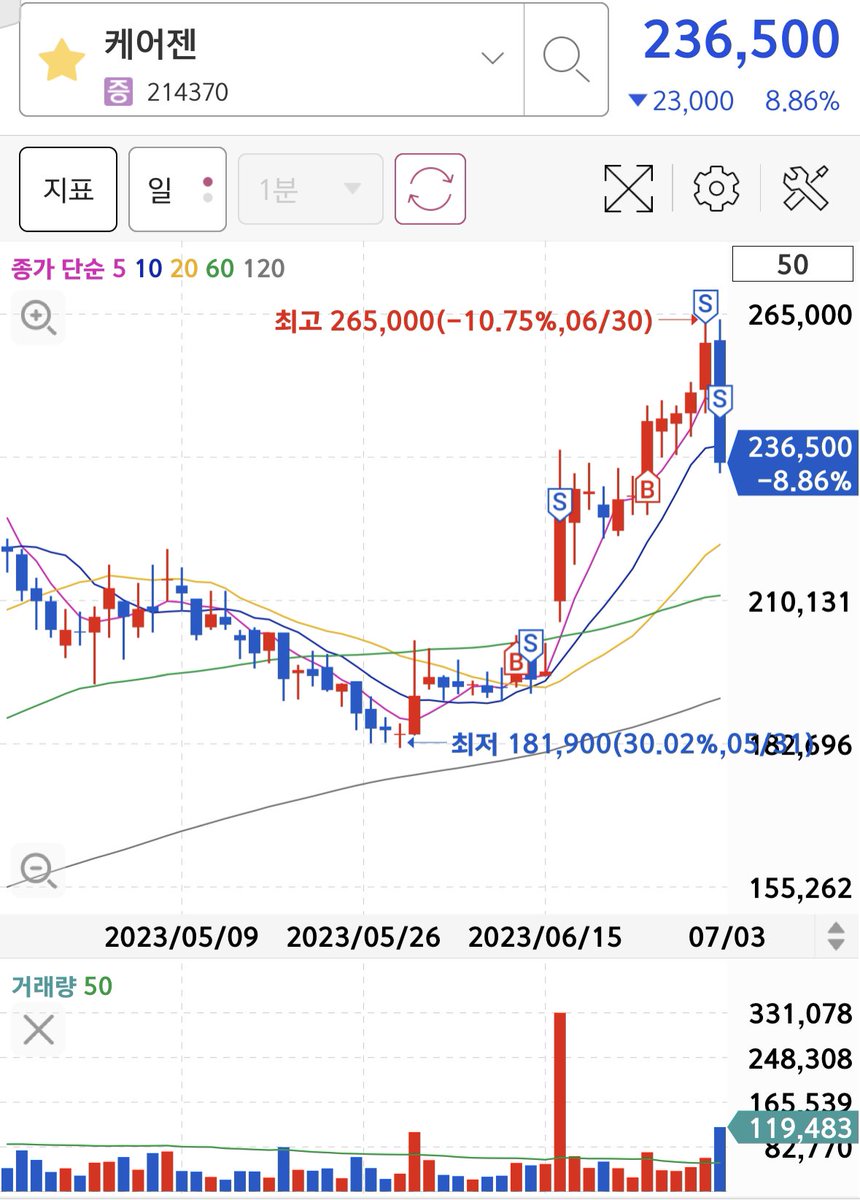Click the S sell marker on the 06/15 candle
Screen dimensions: 860x1200
coord(559,501)
